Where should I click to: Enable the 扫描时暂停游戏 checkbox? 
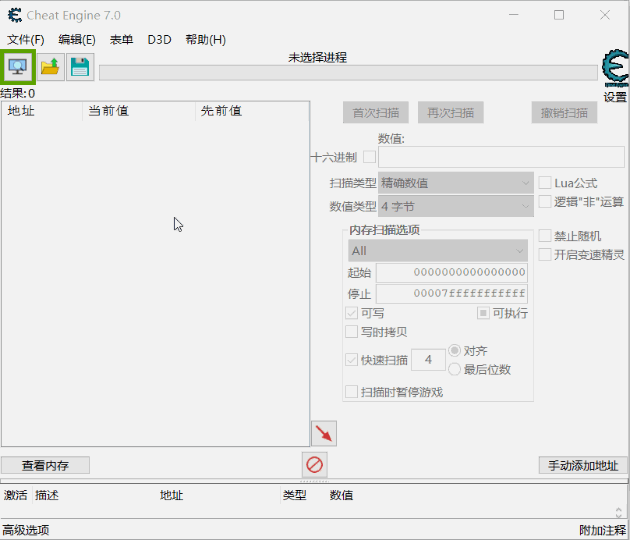[x=352, y=391]
